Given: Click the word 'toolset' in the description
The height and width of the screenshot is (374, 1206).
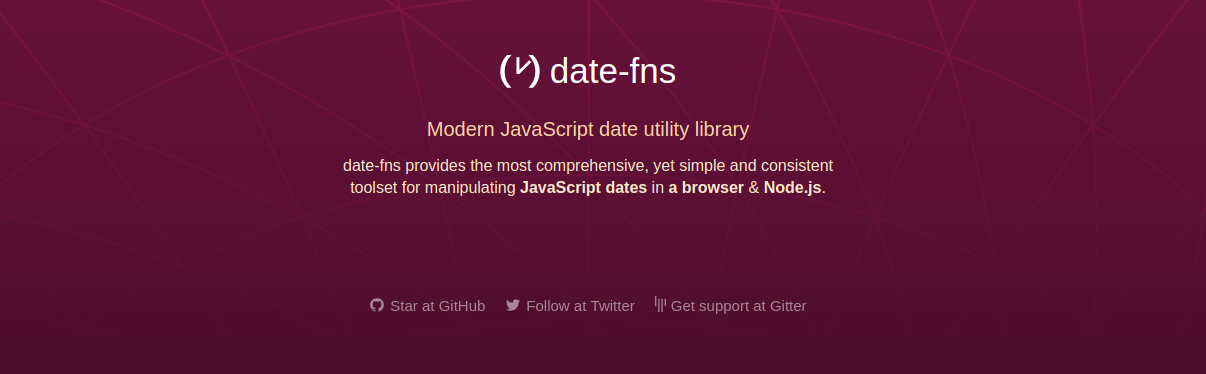Looking at the screenshot, I should 374,187.
